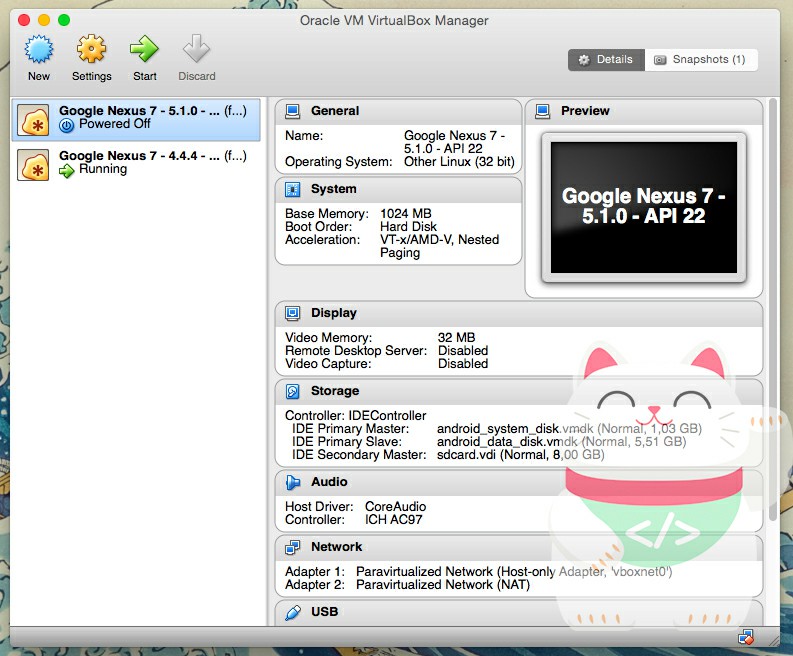Select Google Nexus 7 - 4.4.4 VM
Screen dimensions: 793x656
click(x=136, y=164)
